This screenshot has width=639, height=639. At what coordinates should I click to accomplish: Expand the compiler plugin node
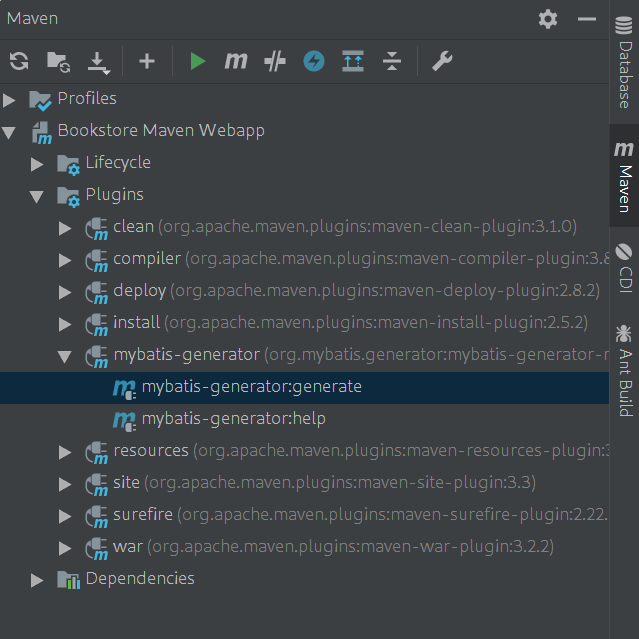pos(65,260)
